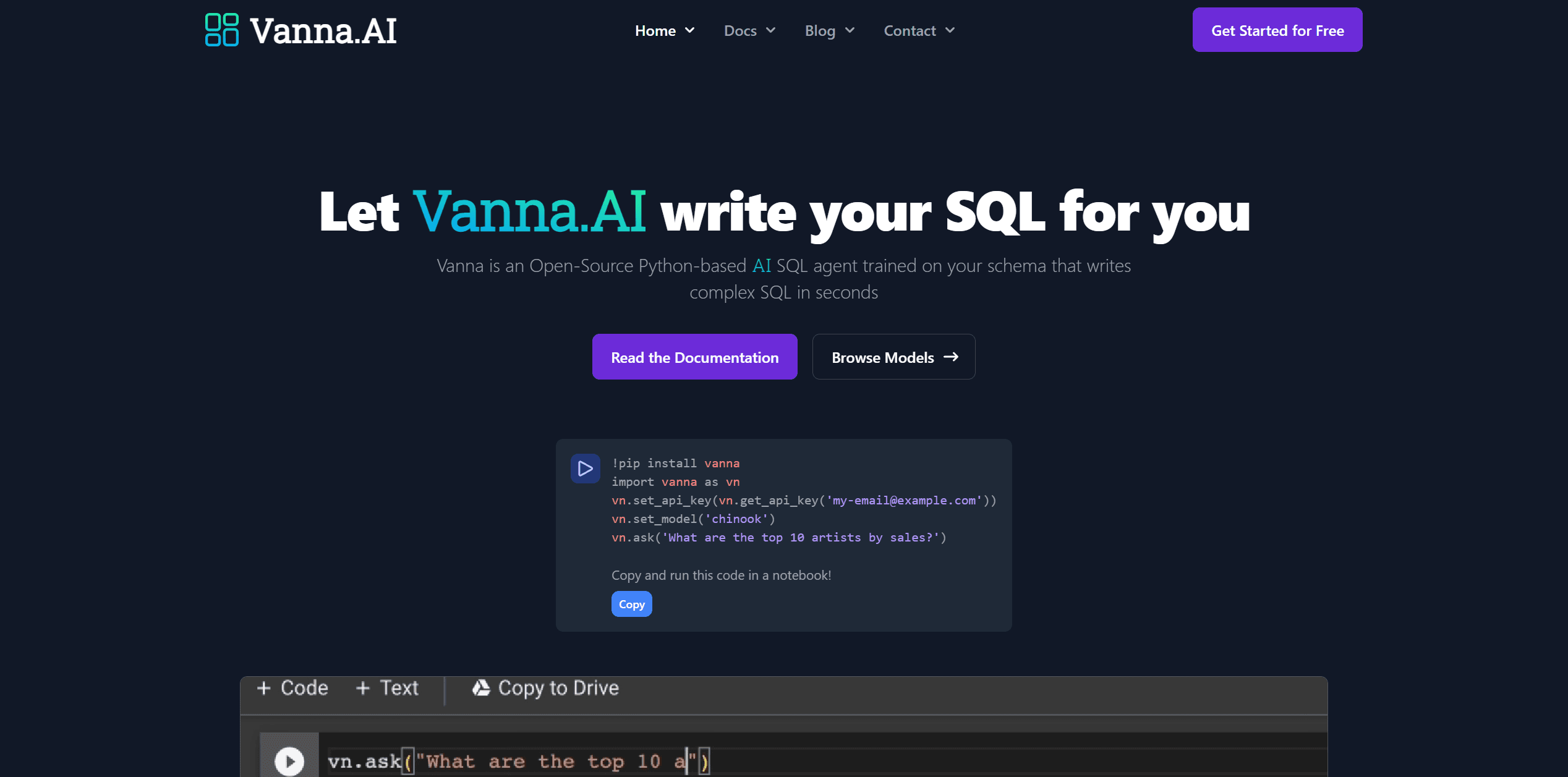Screen dimensions: 1568x777
Task: Click the play icon beside pip install code
Action: click(x=585, y=469)
